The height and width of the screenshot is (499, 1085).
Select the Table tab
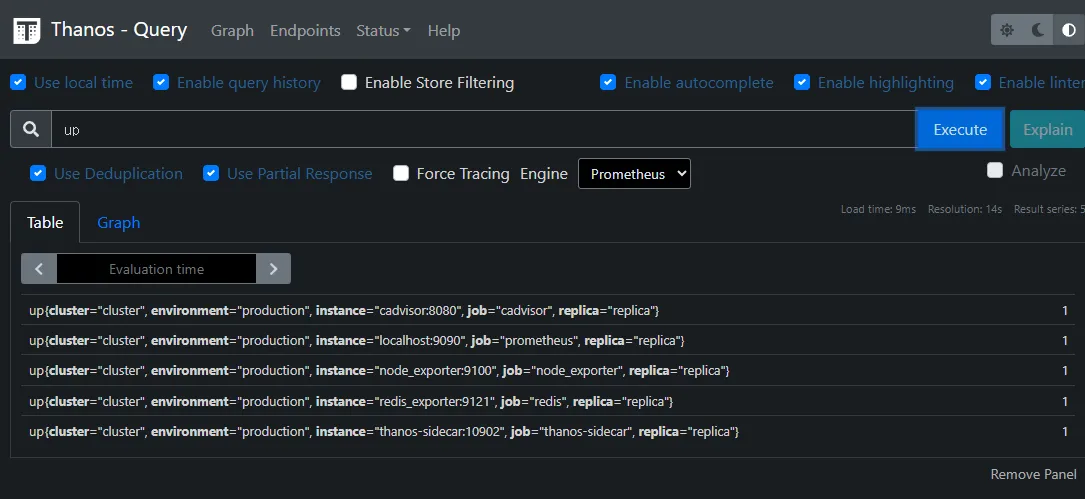(x=45, y=222)
